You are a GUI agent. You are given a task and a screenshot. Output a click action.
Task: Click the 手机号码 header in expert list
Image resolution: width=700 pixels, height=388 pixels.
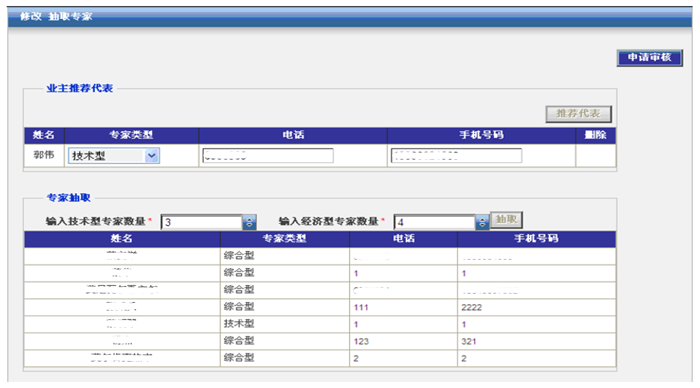tap(536, 239)
